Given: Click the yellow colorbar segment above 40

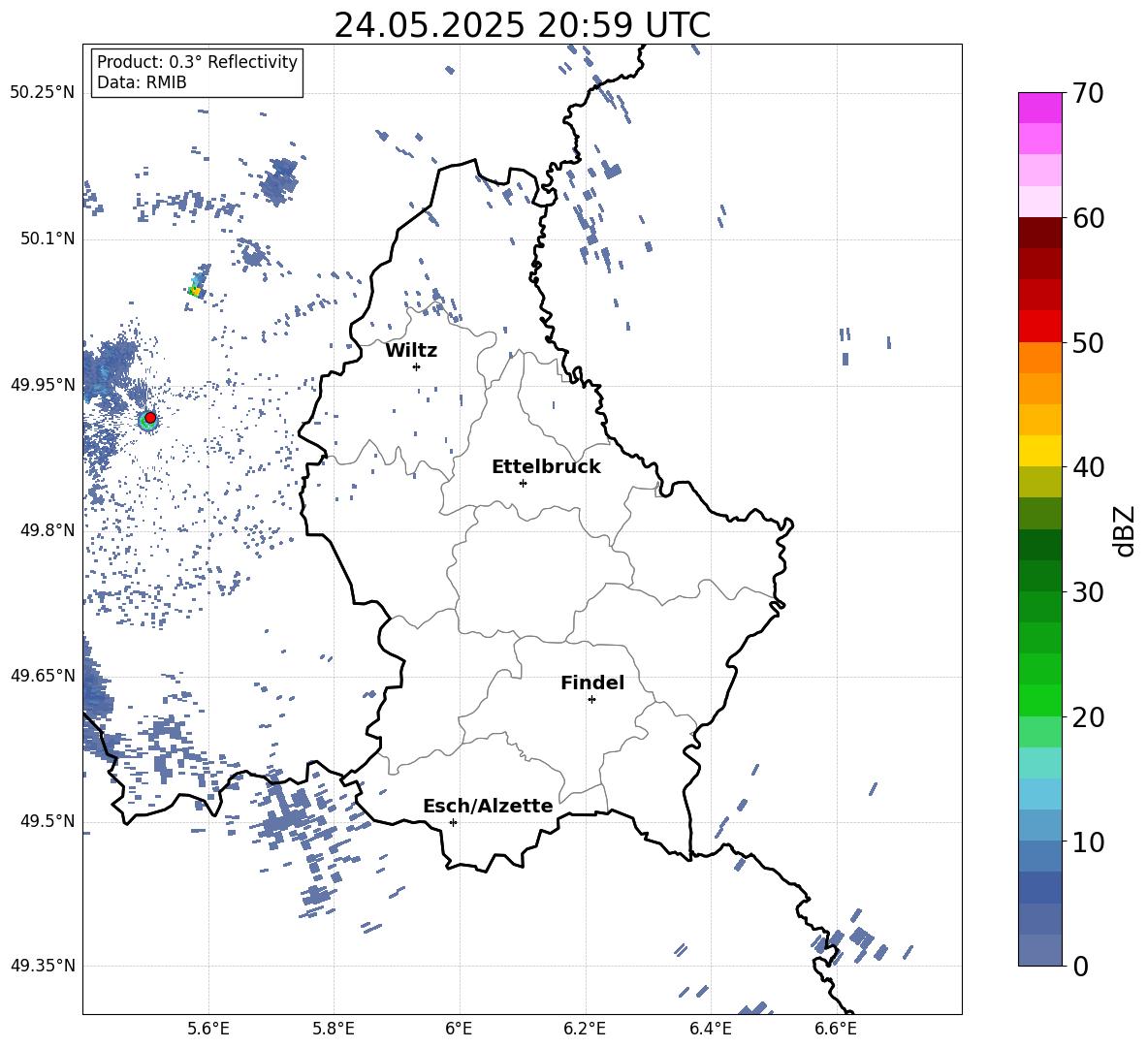Looking at the screenshot, I should click(1039, 451).
